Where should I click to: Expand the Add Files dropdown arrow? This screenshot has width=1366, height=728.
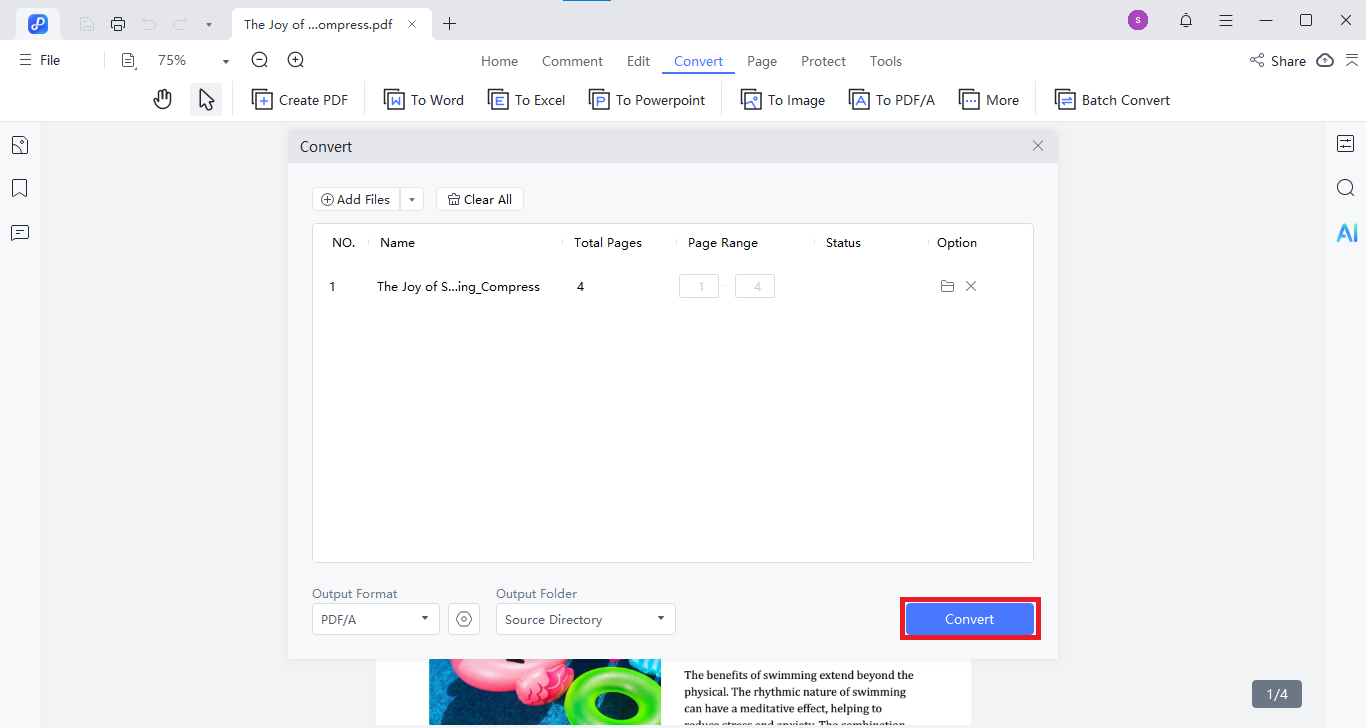point(411,199)
